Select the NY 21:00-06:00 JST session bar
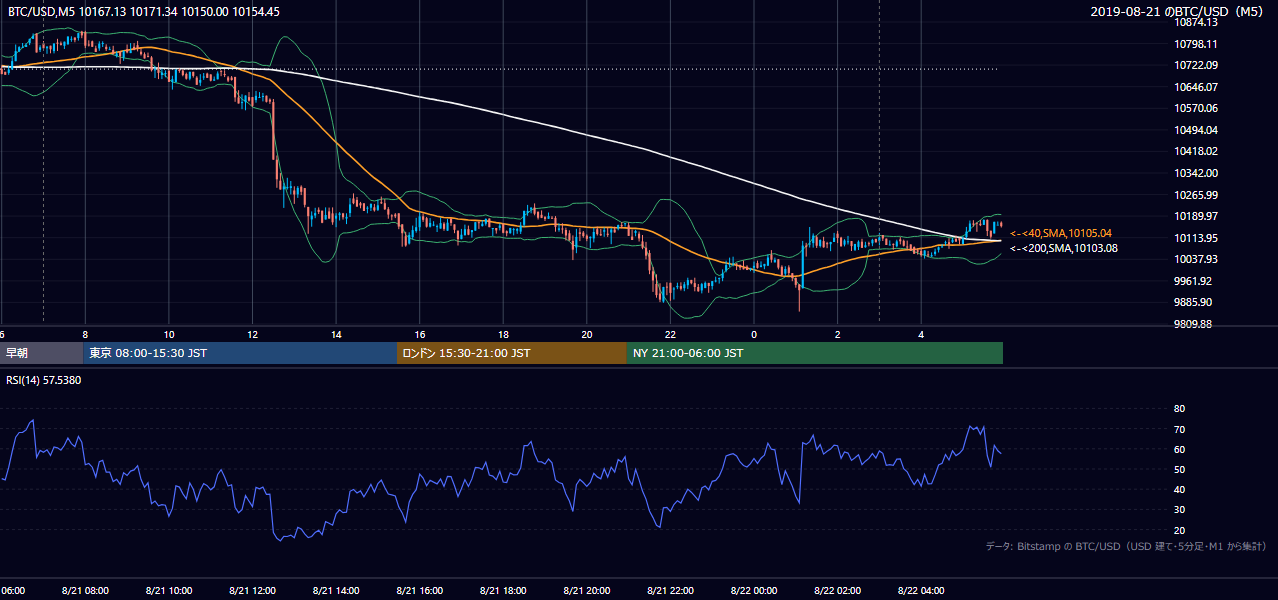Image resolution: width=1278 pixels, height=600 pixels. [x=815, y=353]
